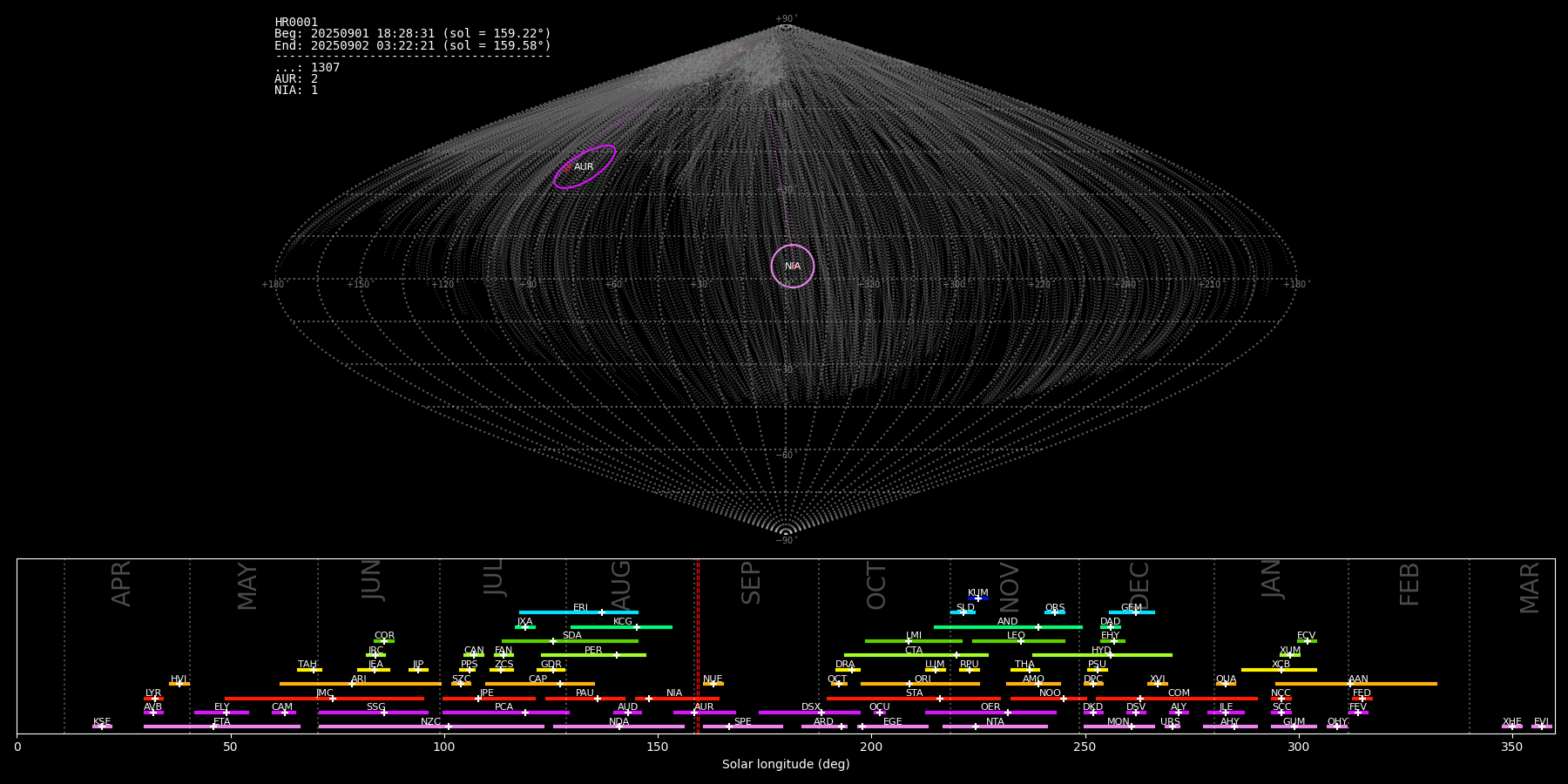Click the LMI shower bar

pyautogui.click(x=914, y=641)
